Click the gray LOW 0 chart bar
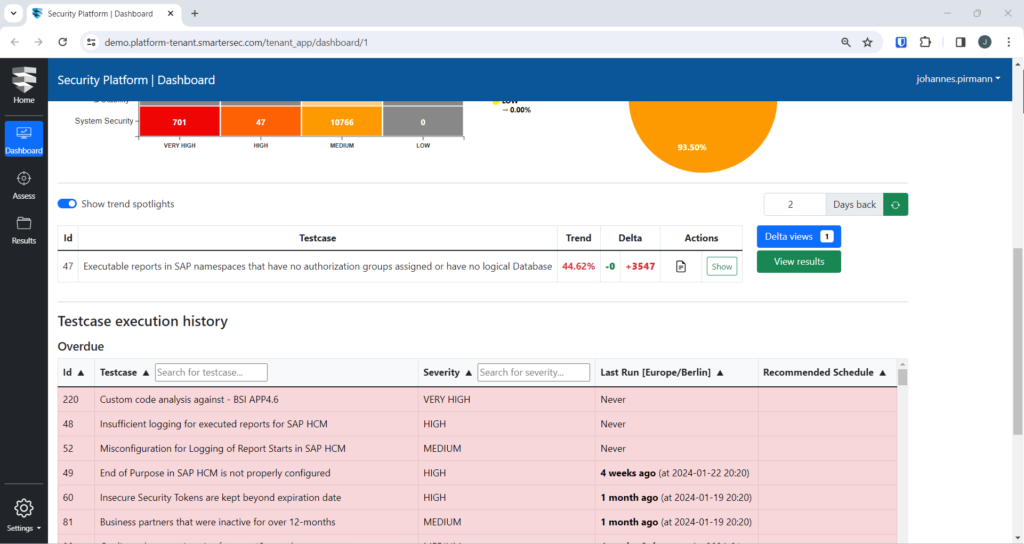This screenshot has width=1024, height=544. pyautogui.click(x=423, y=122)
